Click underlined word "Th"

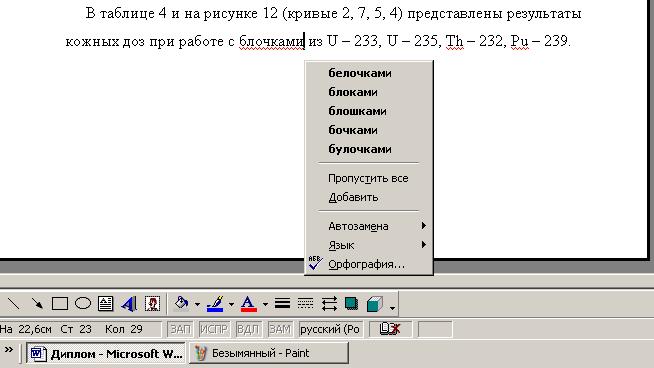[x=454, y=41]
